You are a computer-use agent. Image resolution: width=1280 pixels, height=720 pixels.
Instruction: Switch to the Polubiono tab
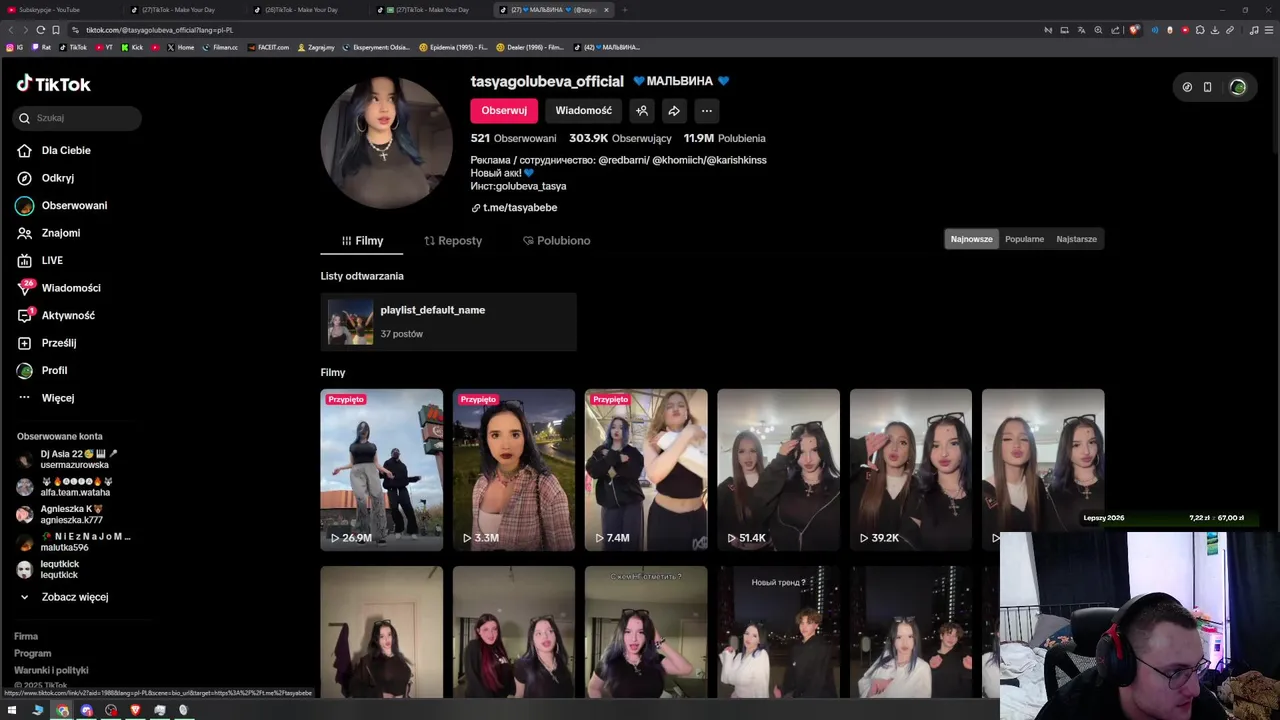click(556, 241)
